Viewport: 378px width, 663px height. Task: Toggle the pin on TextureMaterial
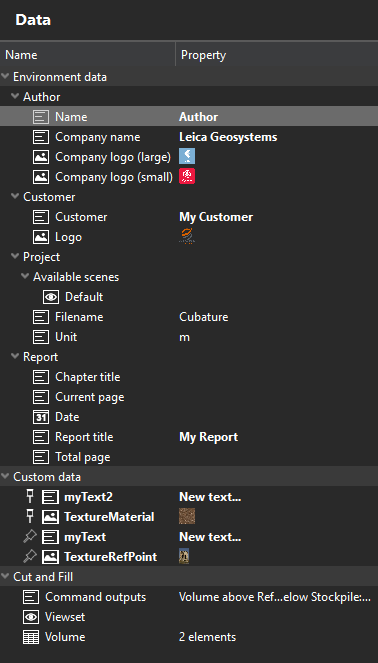click(30, 517)
